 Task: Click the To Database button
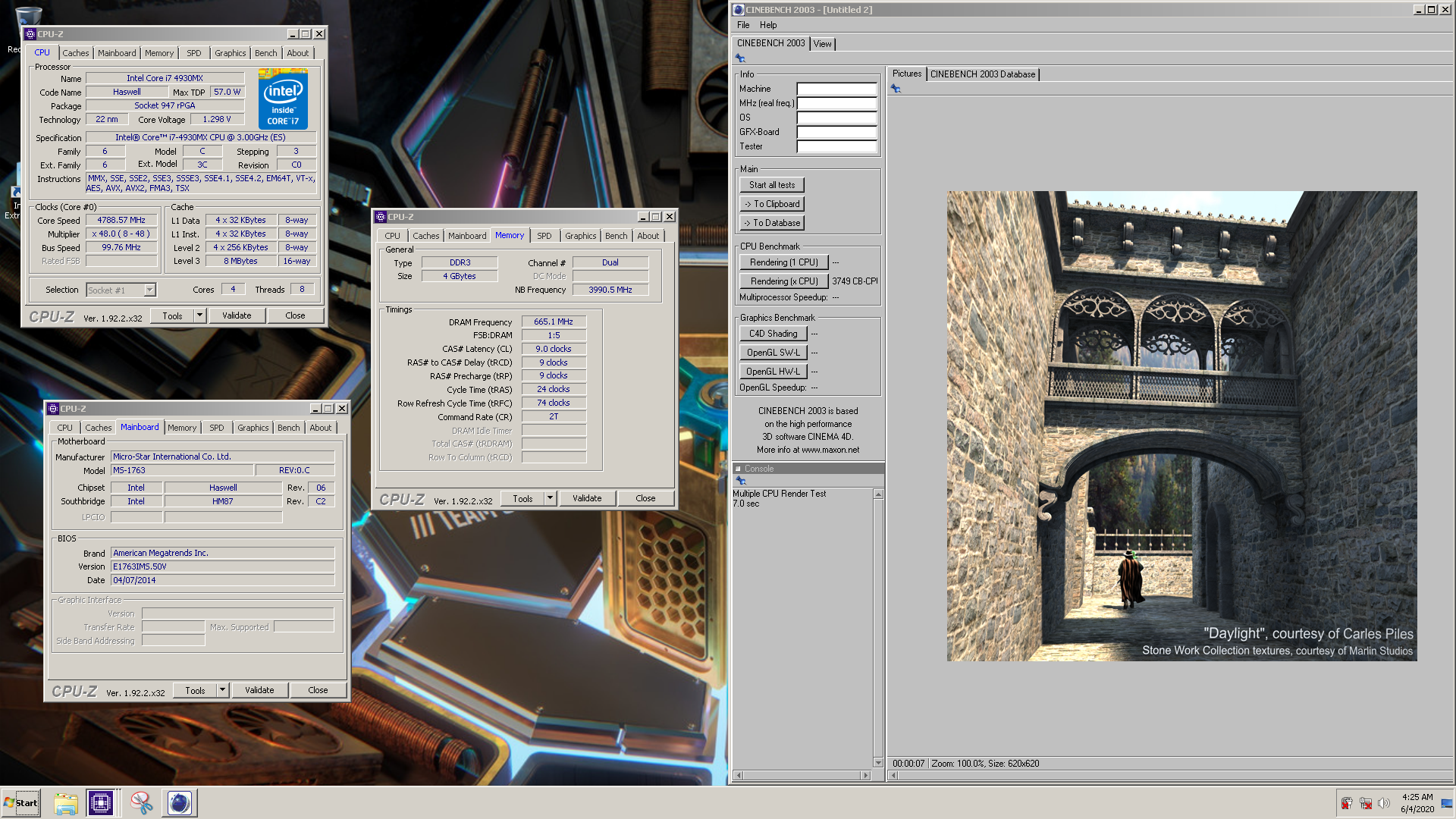tap(772, 223)
